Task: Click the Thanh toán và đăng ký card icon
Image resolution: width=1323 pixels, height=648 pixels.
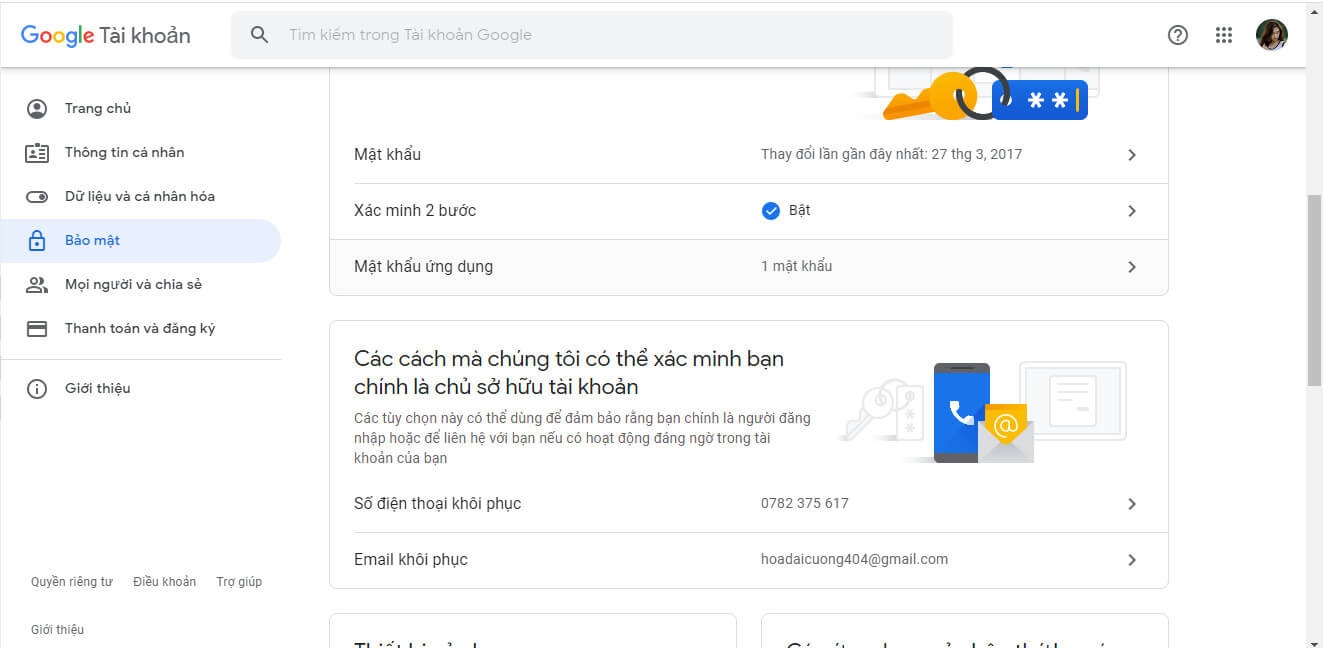Action: point(37,329)
